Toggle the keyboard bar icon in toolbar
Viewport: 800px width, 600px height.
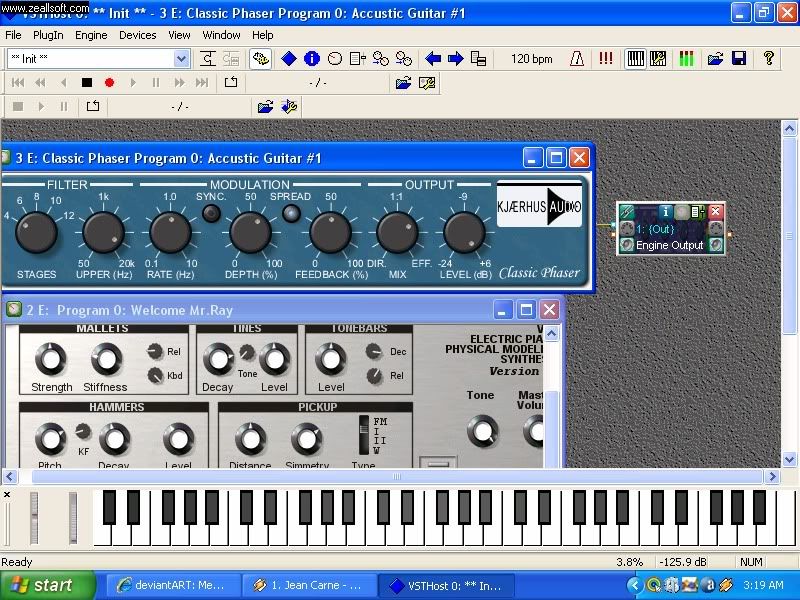pos(636,59)
